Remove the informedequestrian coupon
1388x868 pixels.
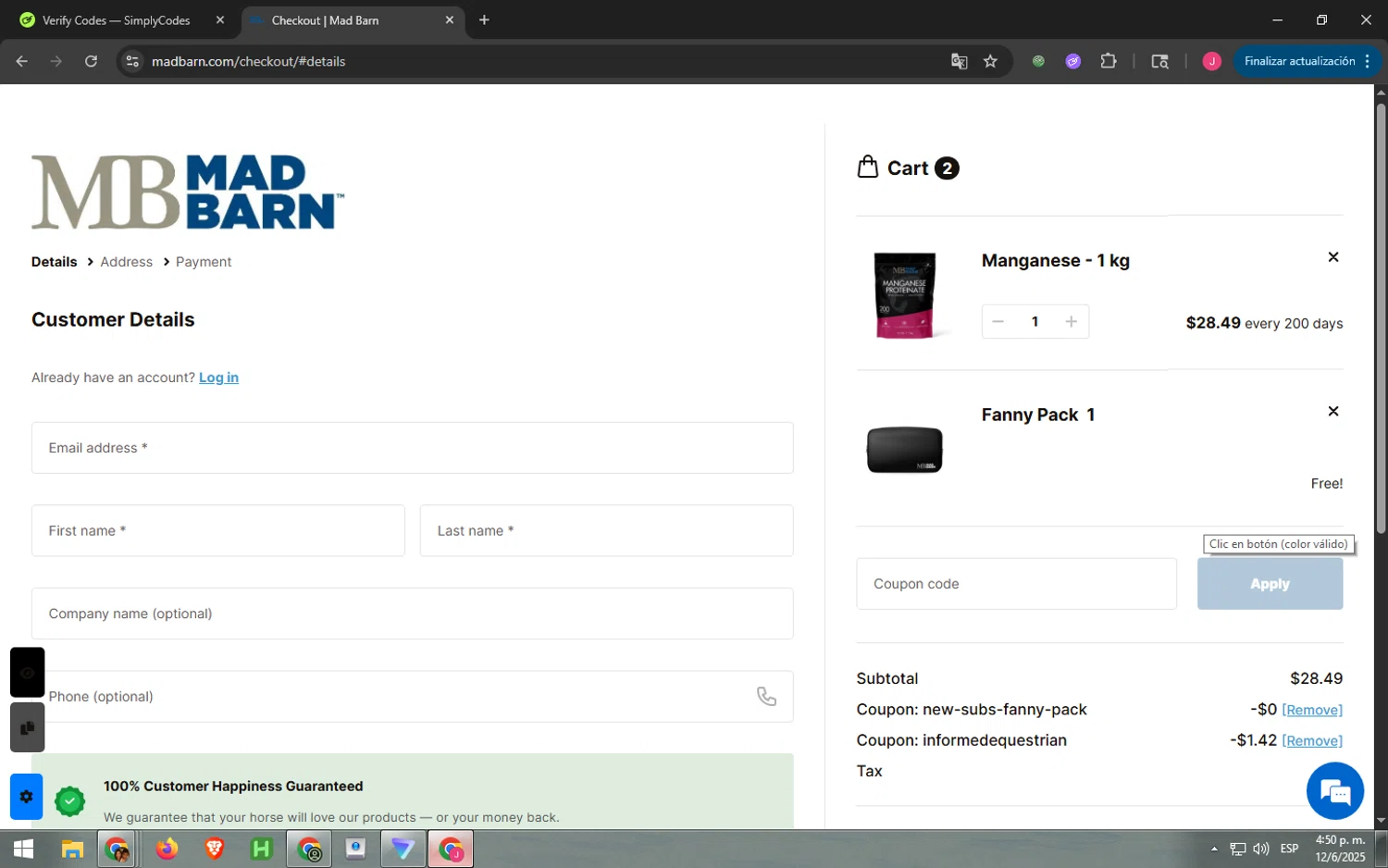(1312, 740)
